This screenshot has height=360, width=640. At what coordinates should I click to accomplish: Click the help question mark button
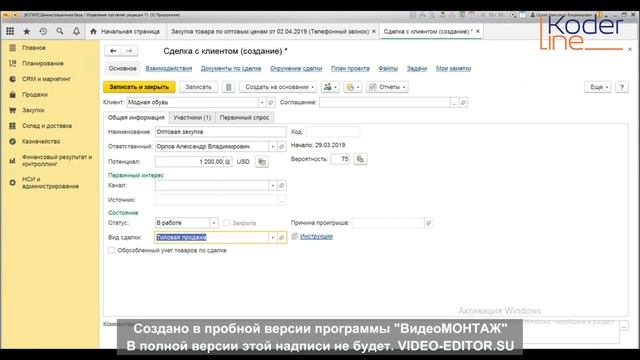(x=622, y=87)
